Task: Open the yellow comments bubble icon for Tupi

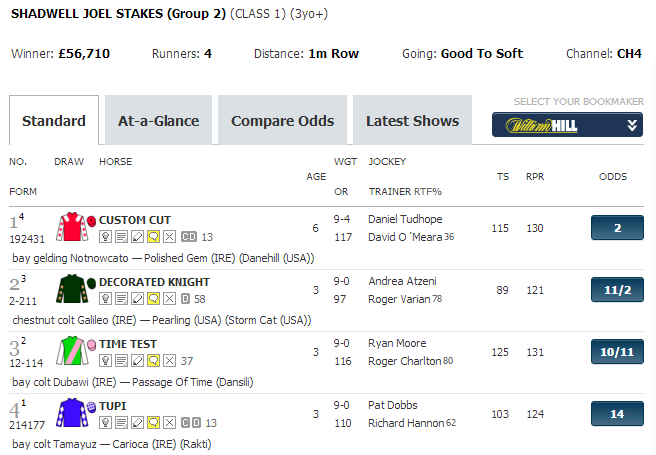Action: point(154,422)
